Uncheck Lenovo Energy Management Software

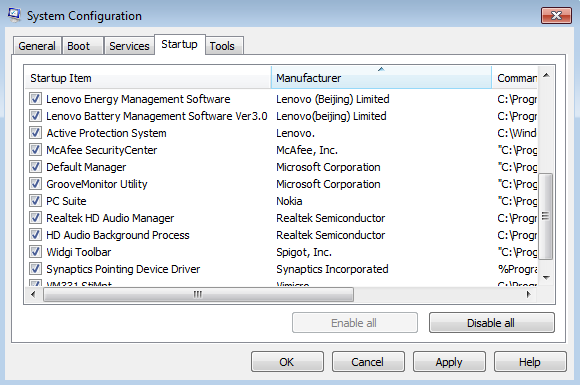pyautogui.click(x=36, y=99)
